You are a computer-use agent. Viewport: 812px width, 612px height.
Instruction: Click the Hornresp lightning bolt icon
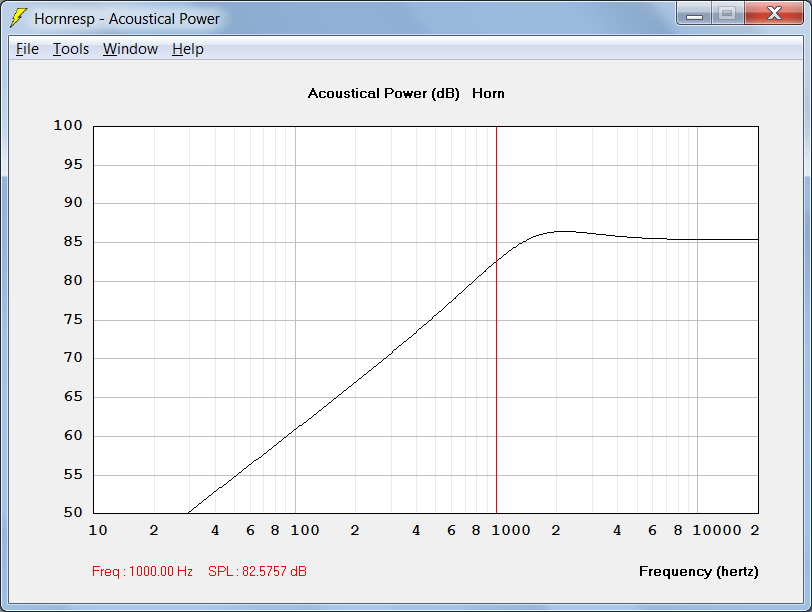(x=18, y=18)
